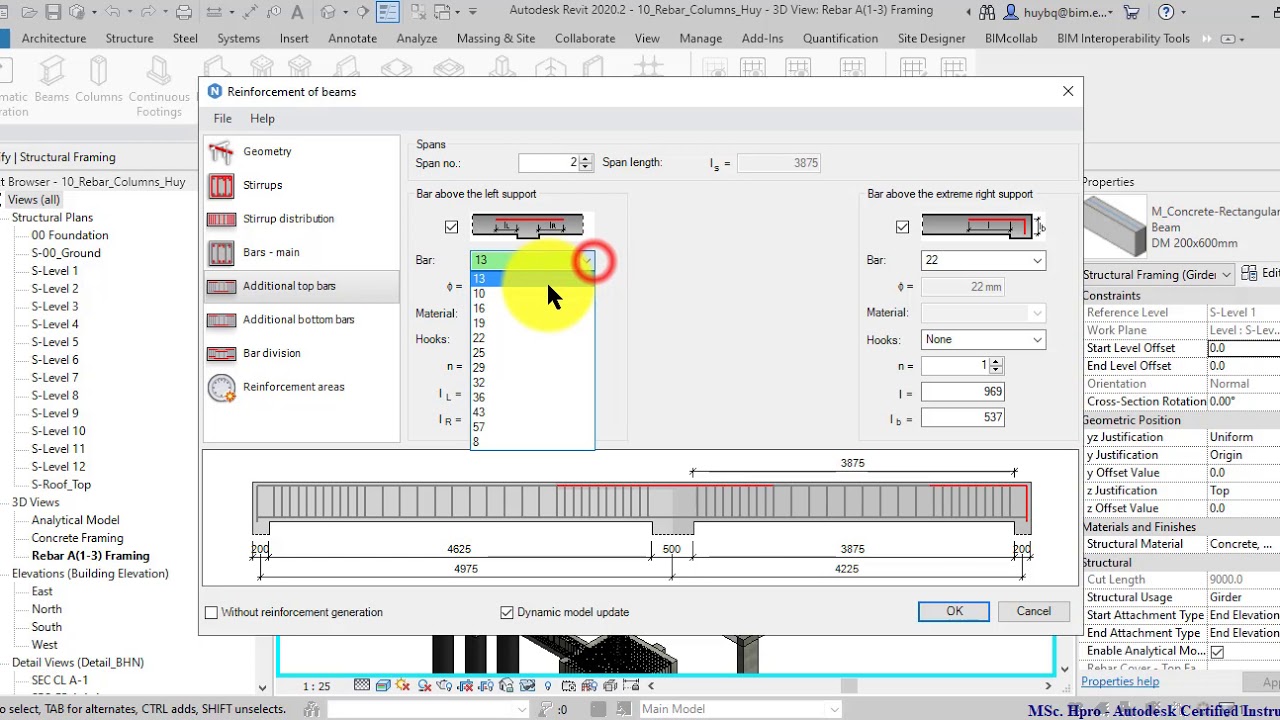
Task: Open the left support Bar dropdown arrow
Action: pyautogui.click(x=588, y=261)
